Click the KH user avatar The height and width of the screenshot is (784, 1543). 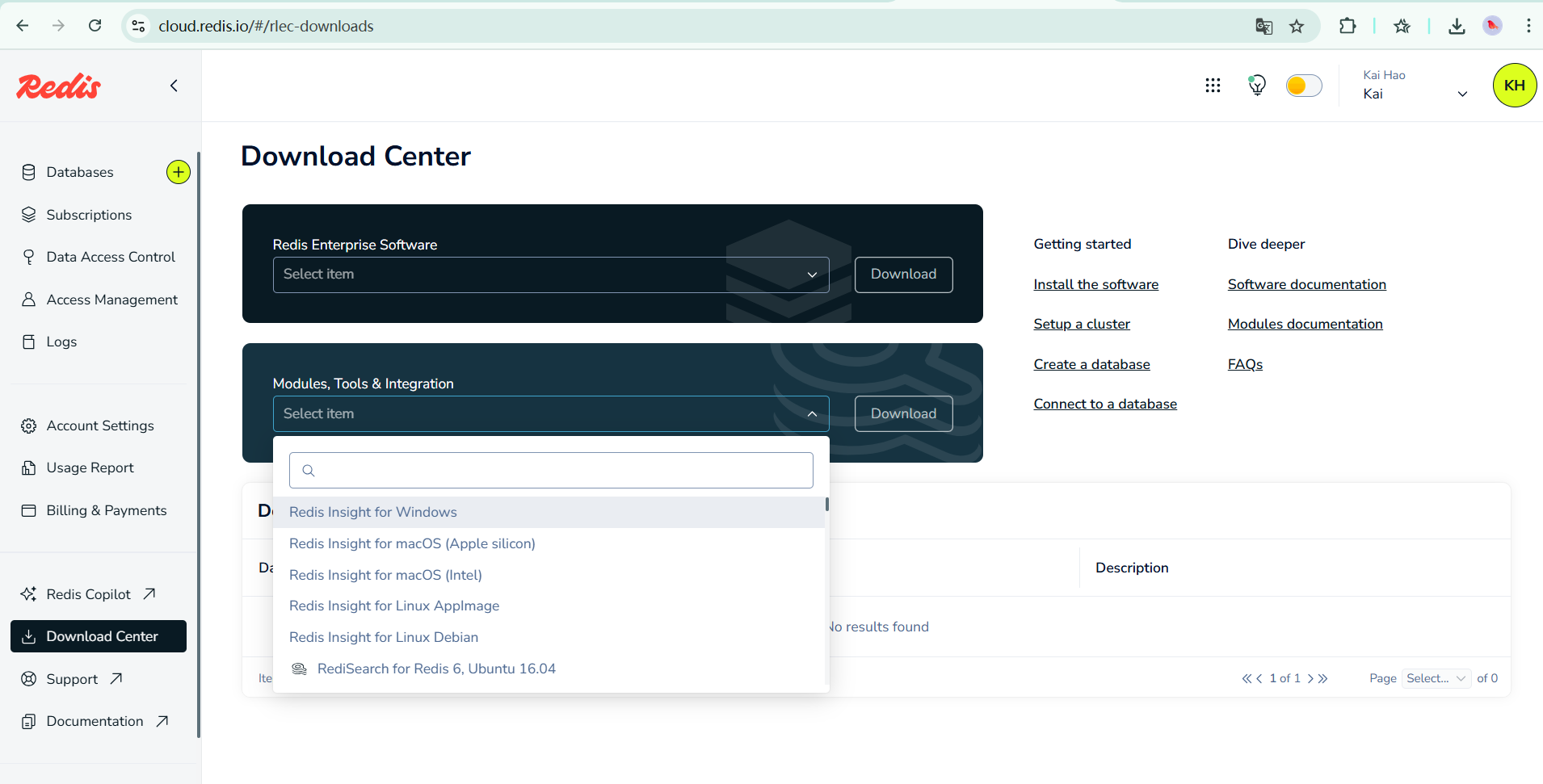(x=1515, y=85)
